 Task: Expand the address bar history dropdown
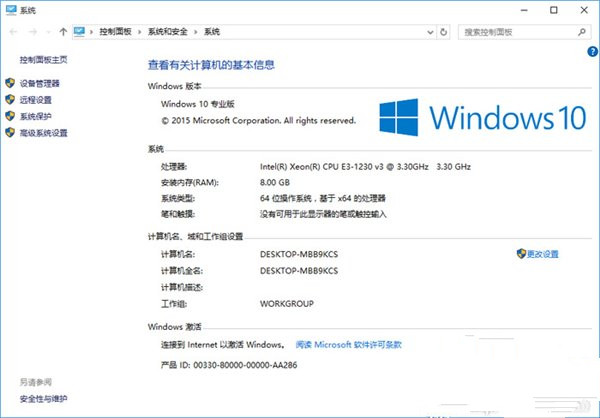tap(430, 32)
